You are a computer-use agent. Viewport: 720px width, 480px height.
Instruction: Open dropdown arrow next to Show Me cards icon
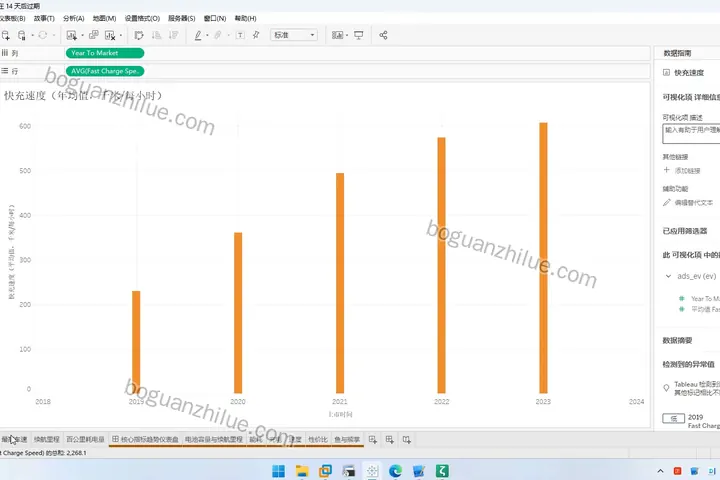[x=347, y=35]
